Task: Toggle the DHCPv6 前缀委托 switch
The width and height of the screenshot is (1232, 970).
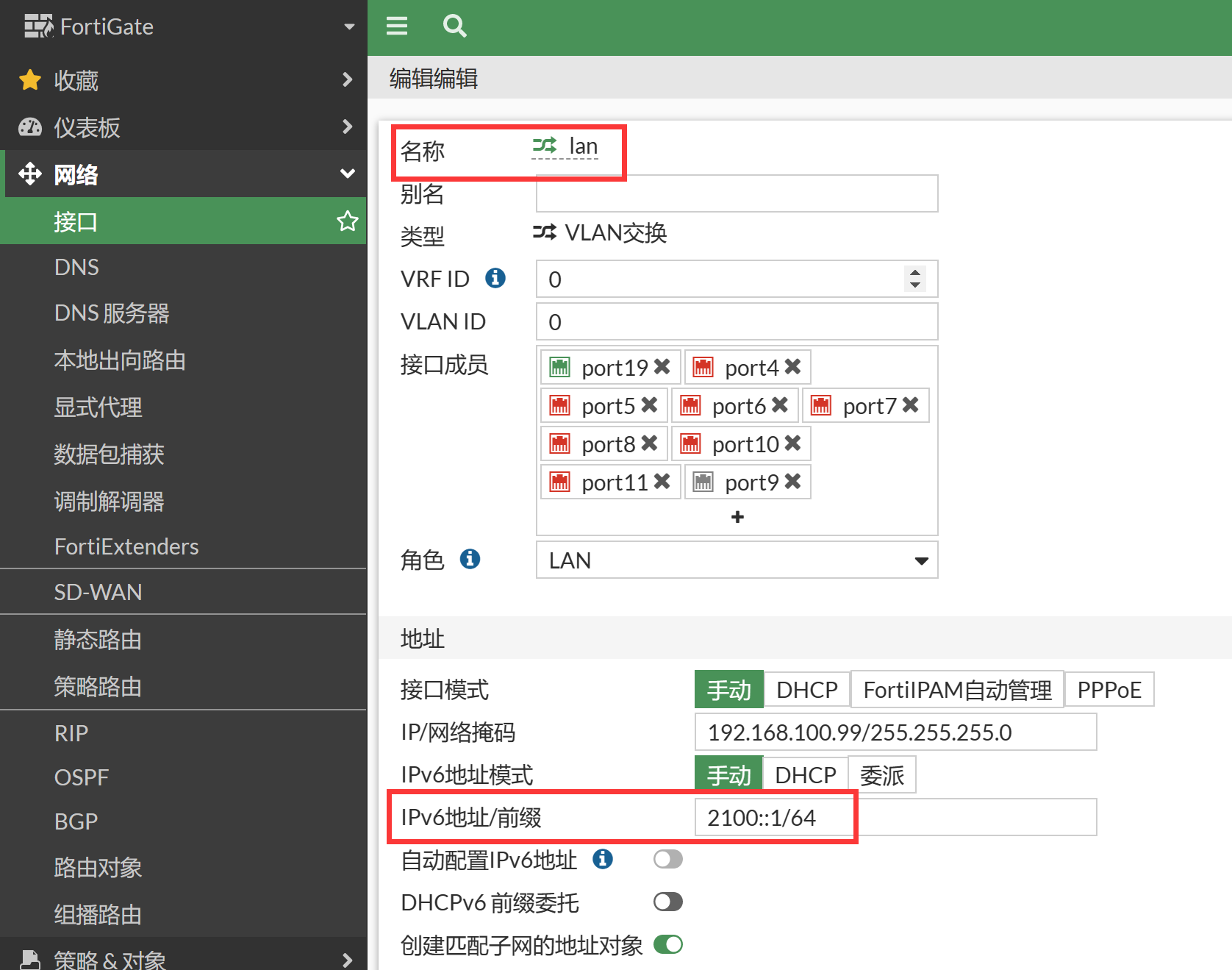Action: point(667,902)
